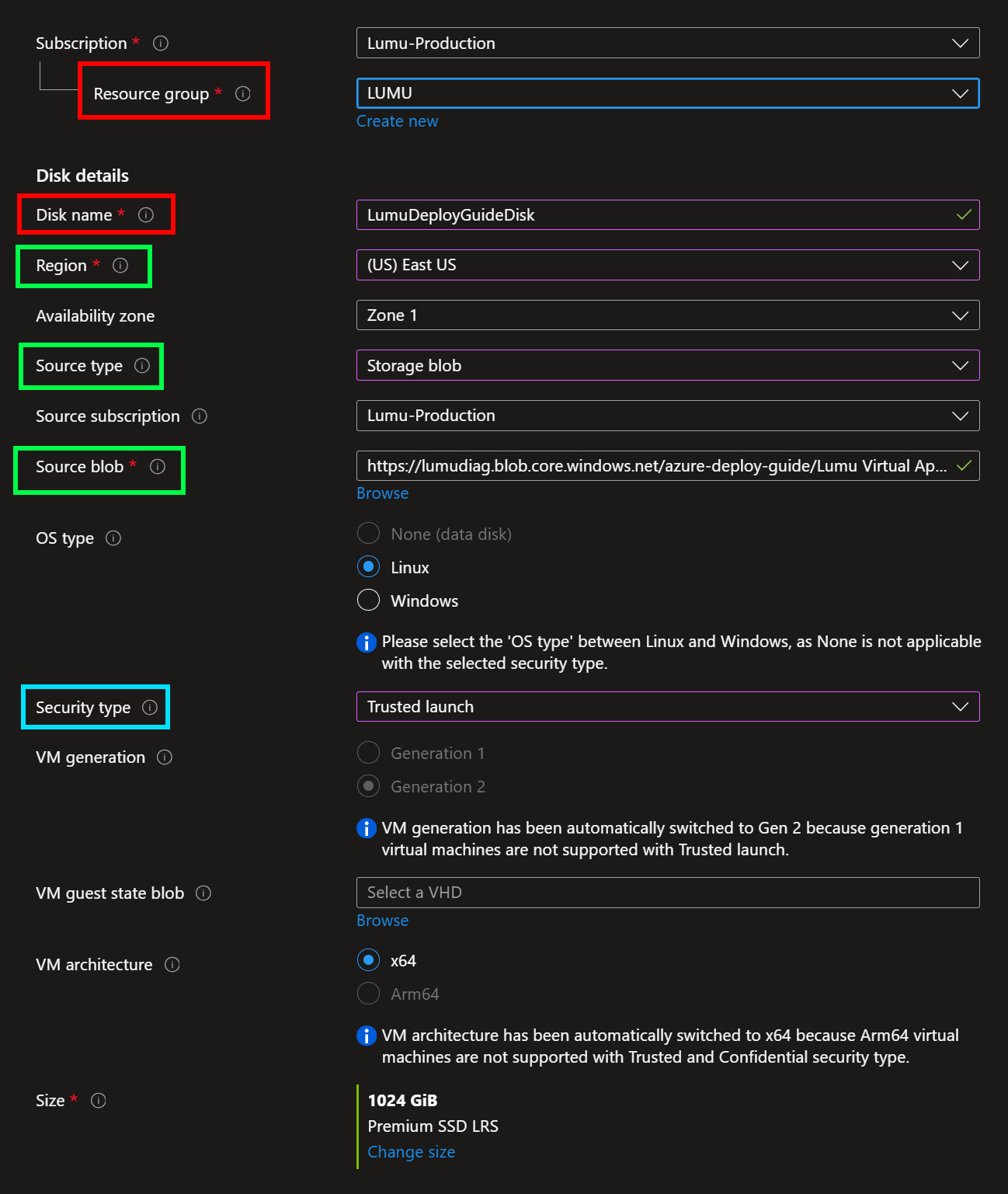Click the Security type info icon
The width and height of the screenshot is (1008, 1194).
(150, 708)
